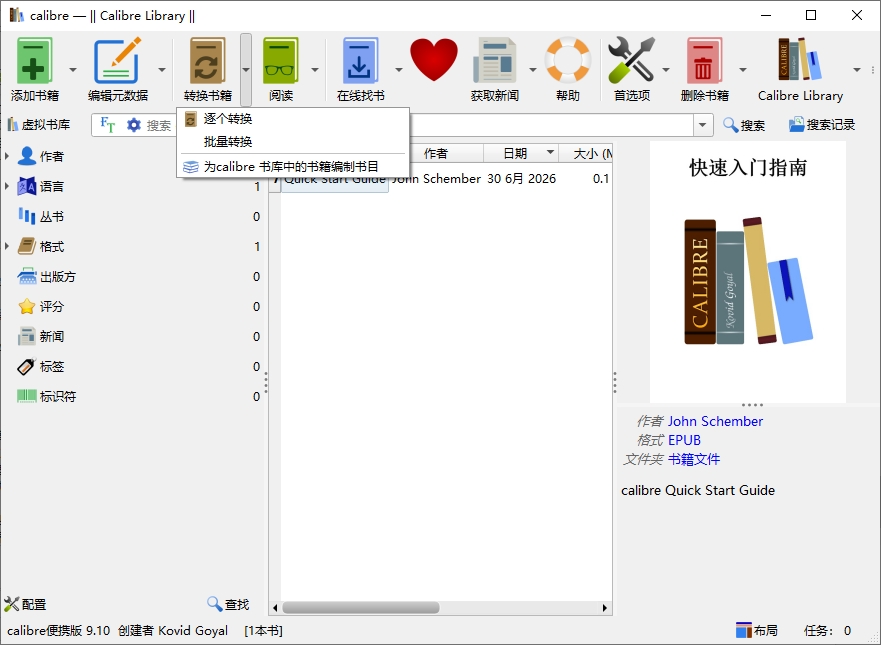Click the Add books (添加书籍) icon
The width and height of the screenshot is (881, 645).
35,61
